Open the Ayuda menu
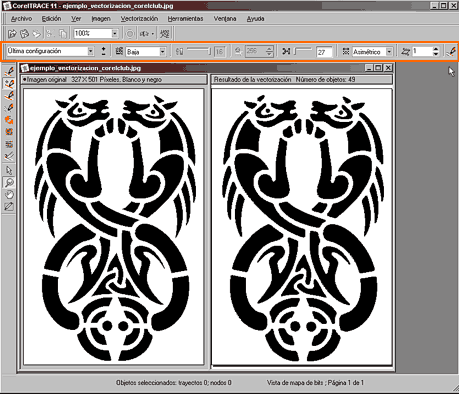 pos(256,19)
